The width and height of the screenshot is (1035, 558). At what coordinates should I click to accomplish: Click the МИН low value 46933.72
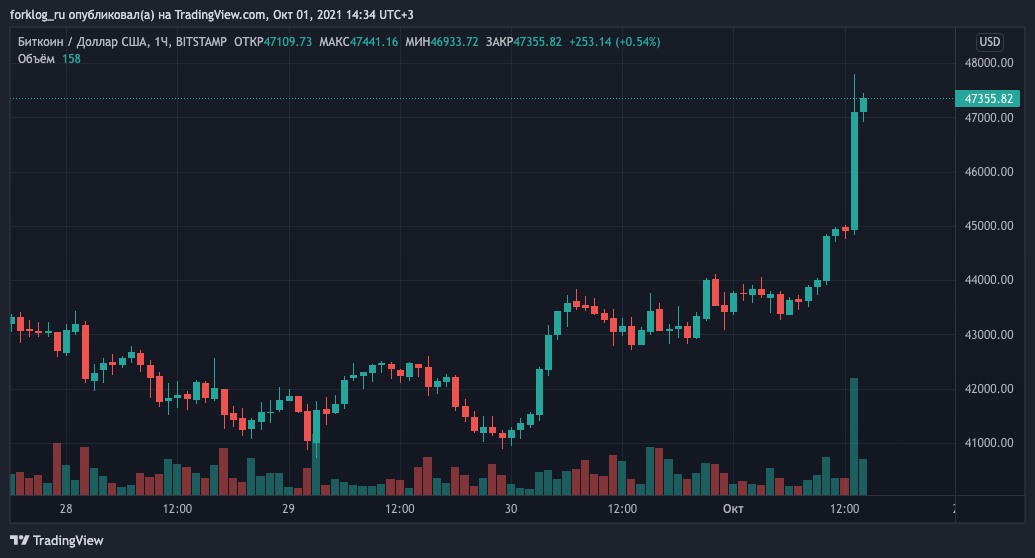[x=455, y=42]
